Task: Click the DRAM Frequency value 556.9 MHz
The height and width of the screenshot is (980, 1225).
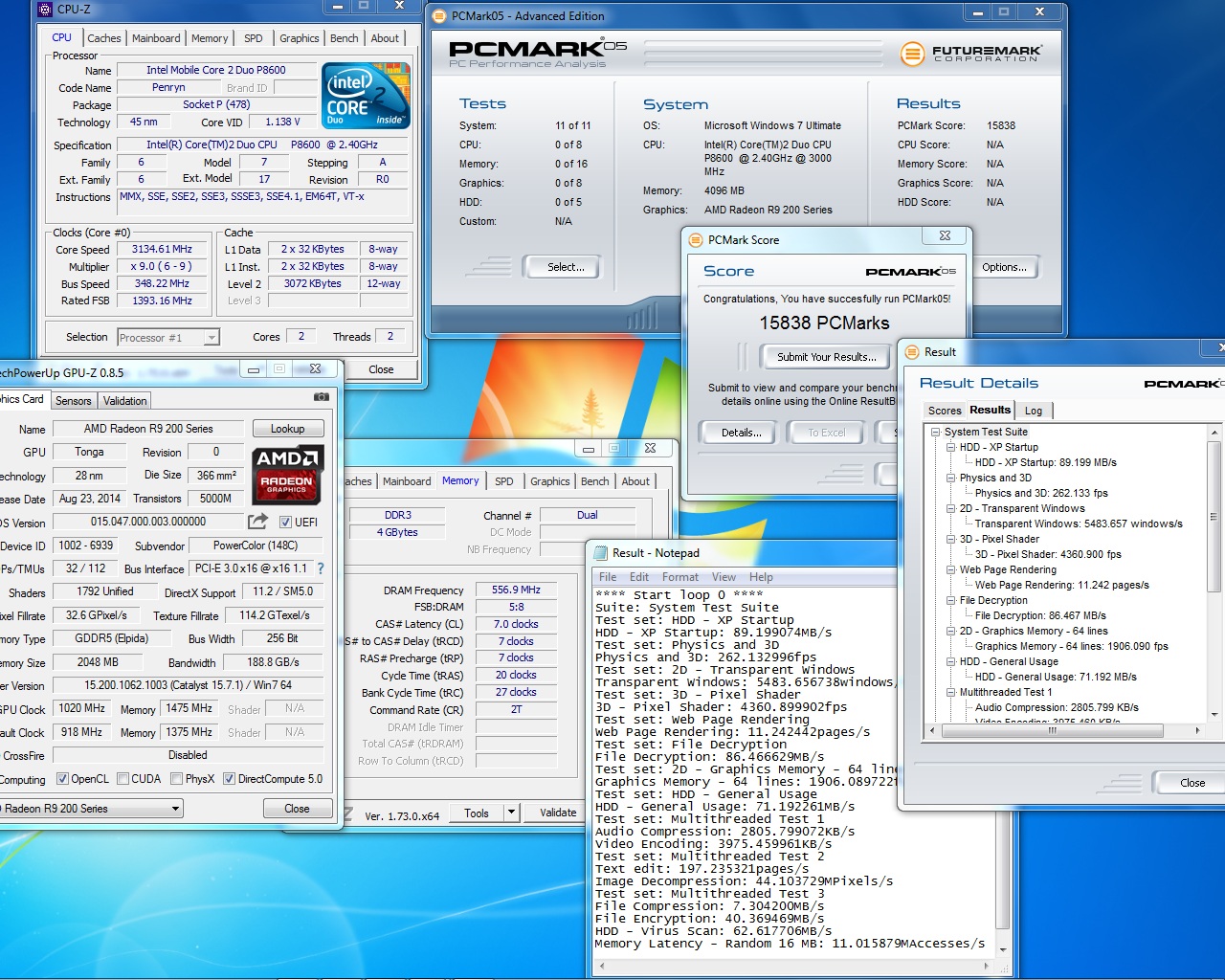Action: [x=516, y=590]
